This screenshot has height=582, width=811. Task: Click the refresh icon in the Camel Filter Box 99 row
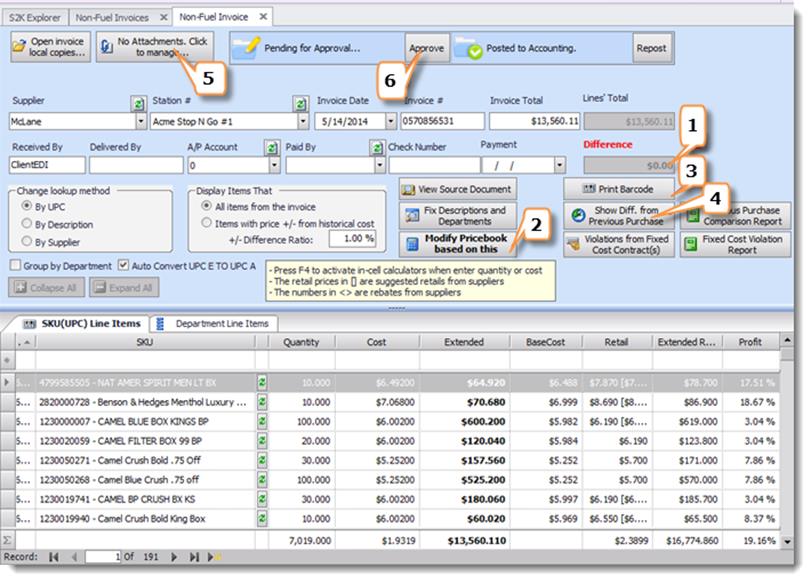tap(262, 439)
